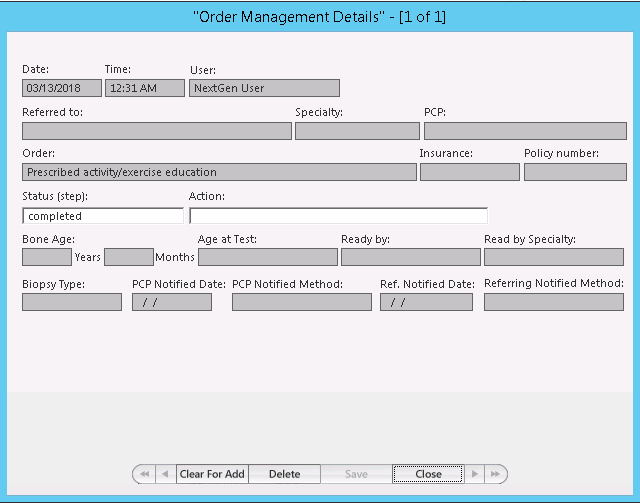Click the Bone Age Years field

[x=47, y=257]
